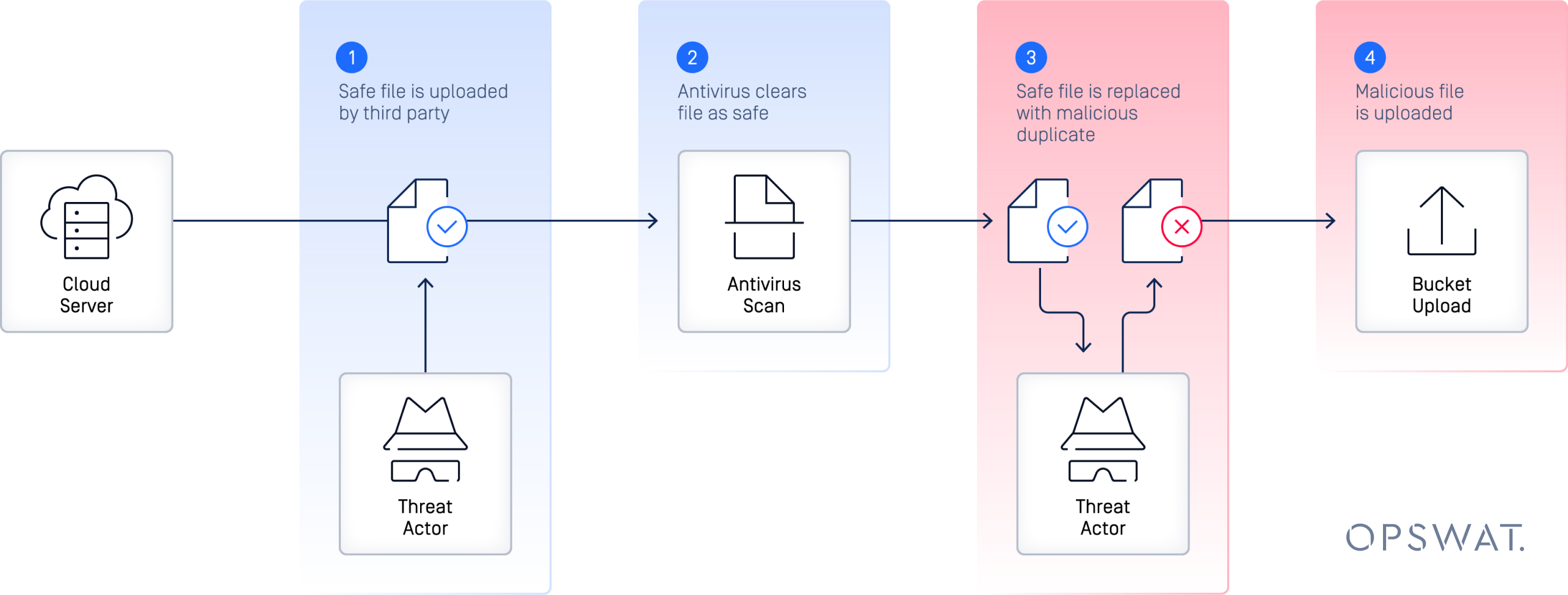1568x595 pixels.
Task: Click the 'Bucket Upload' label text
Action: pyautogui.click(x=1441, y=295)
